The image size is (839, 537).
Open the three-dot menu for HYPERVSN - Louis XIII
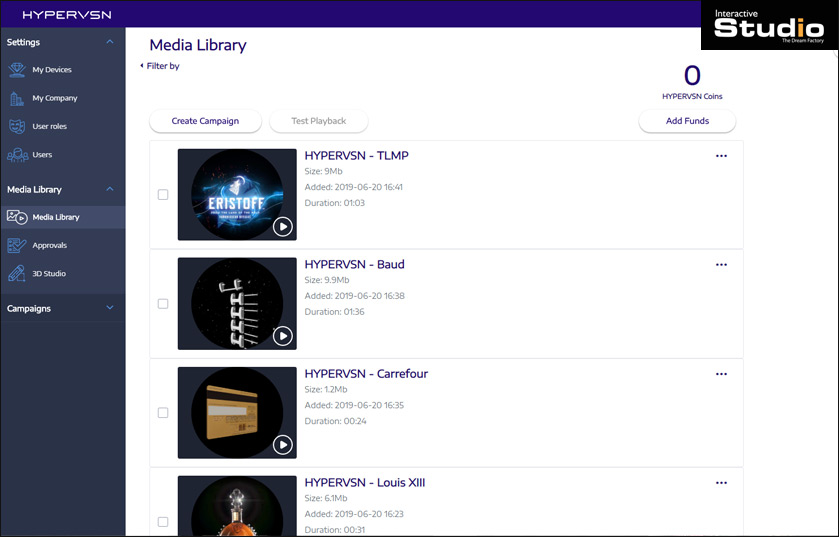pyautogui.click(x=721, y=483)
